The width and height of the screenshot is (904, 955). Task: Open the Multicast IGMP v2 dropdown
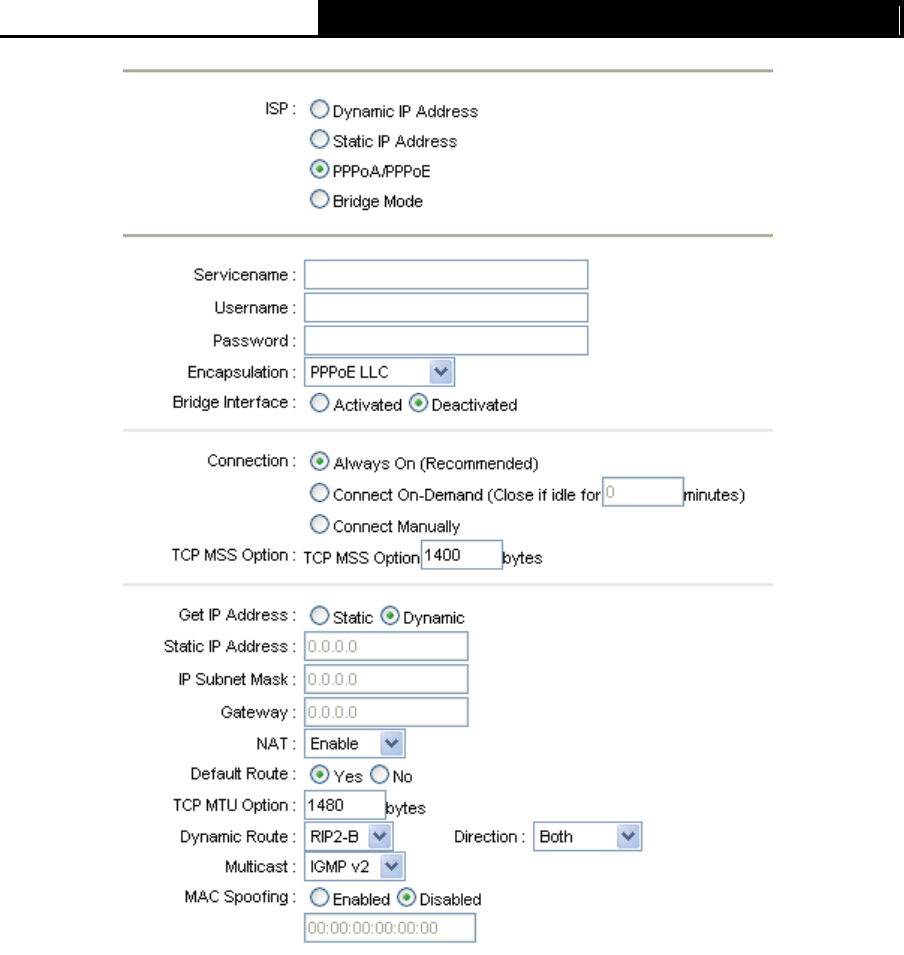pos(355,866)
